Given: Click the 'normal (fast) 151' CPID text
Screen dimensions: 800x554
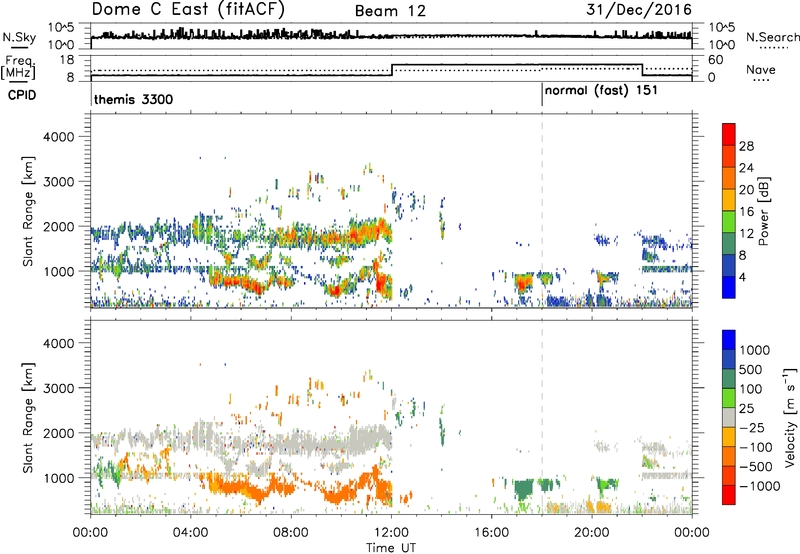Looking at the screenshot, I should [601, 91].
